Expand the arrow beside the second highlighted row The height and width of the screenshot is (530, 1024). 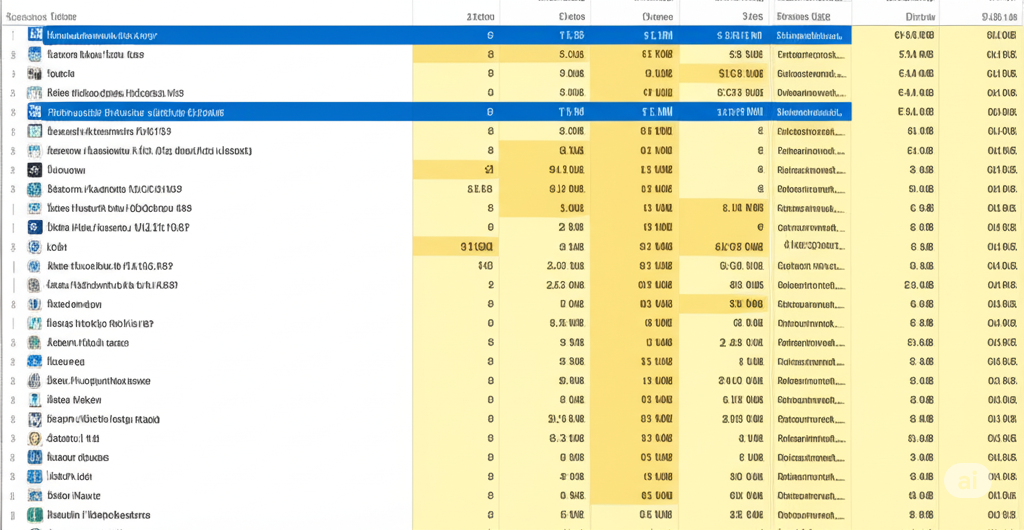[x=13, y=112]
